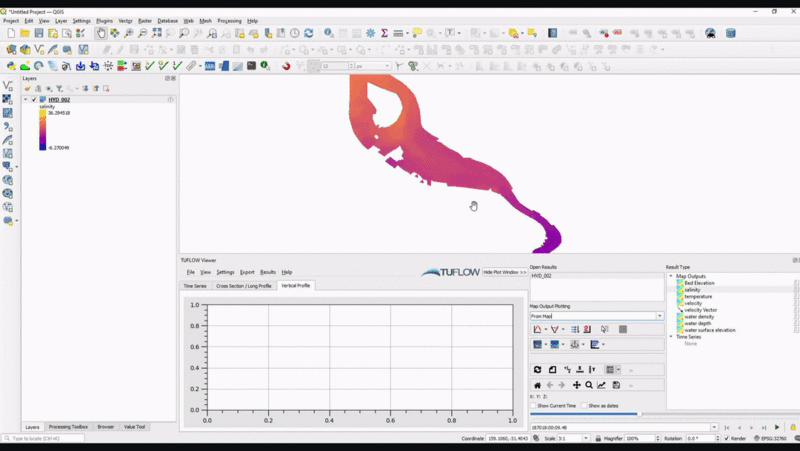Click the plot Forward arrow icon
This screenshot has height=451, width=800.
pos(562,385)
